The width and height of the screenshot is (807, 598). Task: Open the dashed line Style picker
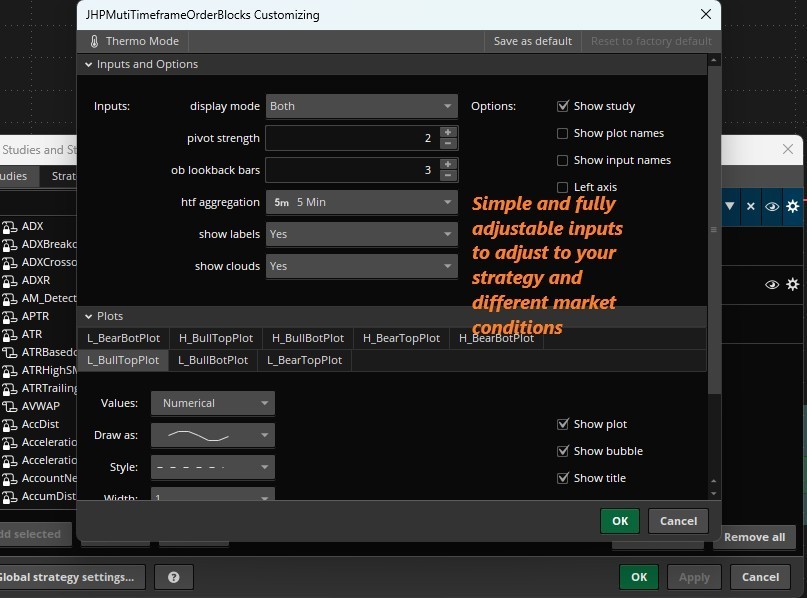pyautogui.click(x=212, y=467)
